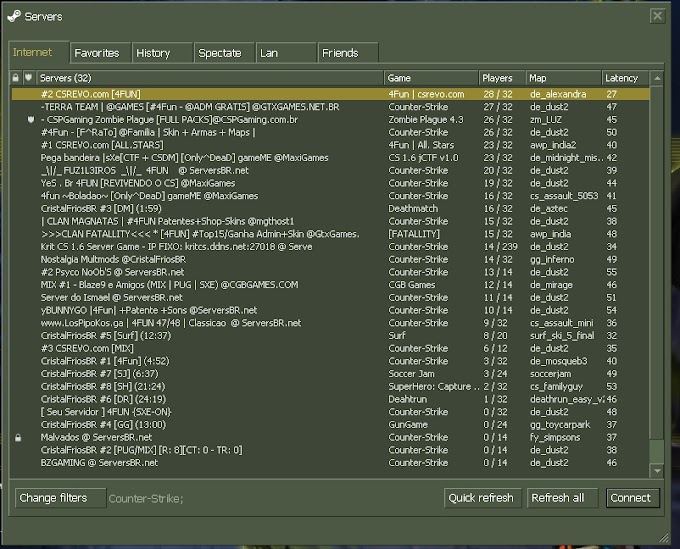Select the CLAN MAGNATAS server row
The image size is (680, 549).
330,221
